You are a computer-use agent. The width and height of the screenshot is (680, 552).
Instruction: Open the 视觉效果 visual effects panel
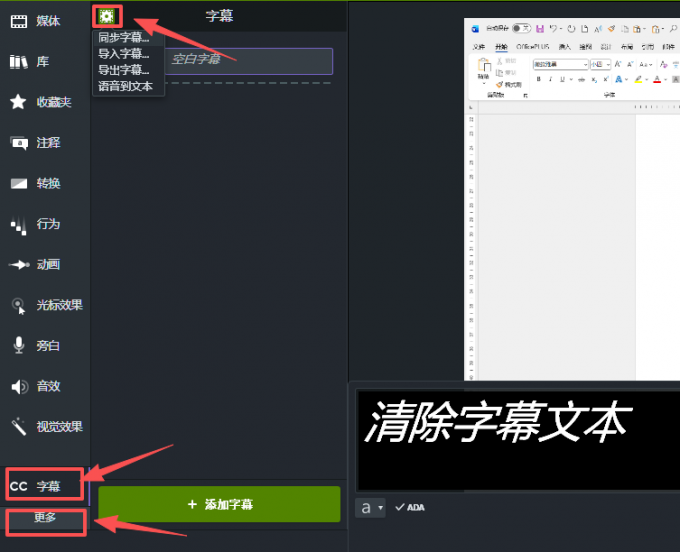coord(47,427)
